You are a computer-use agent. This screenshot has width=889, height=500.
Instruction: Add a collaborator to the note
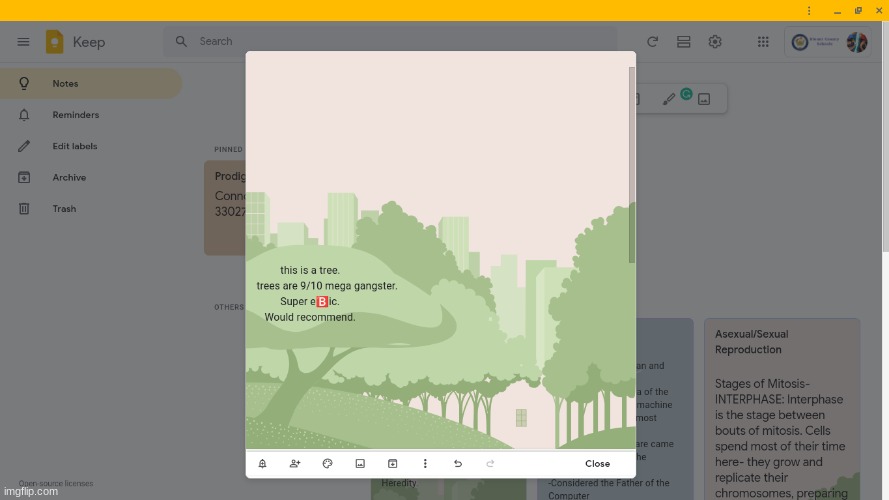point(295,464)
